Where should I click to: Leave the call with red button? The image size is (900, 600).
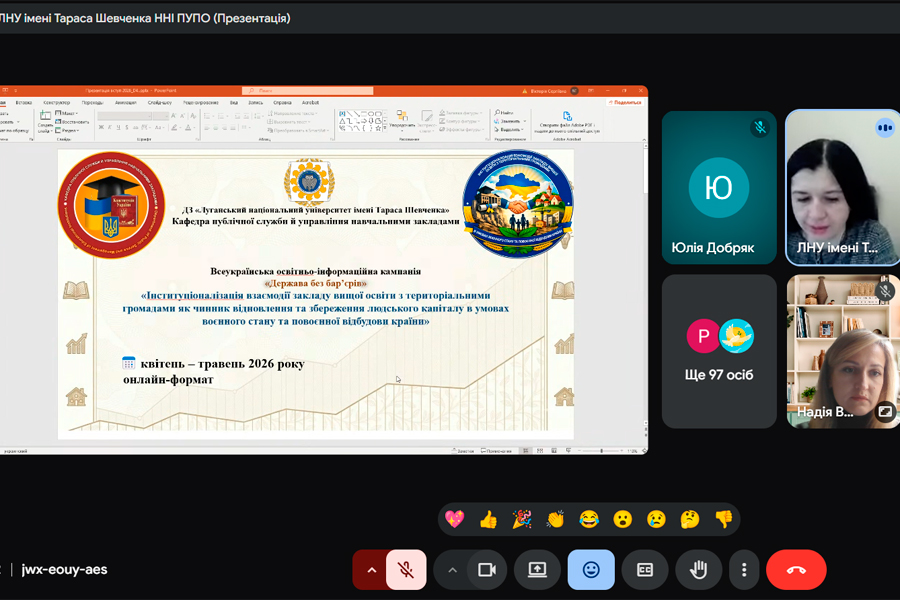click(796, 570)
